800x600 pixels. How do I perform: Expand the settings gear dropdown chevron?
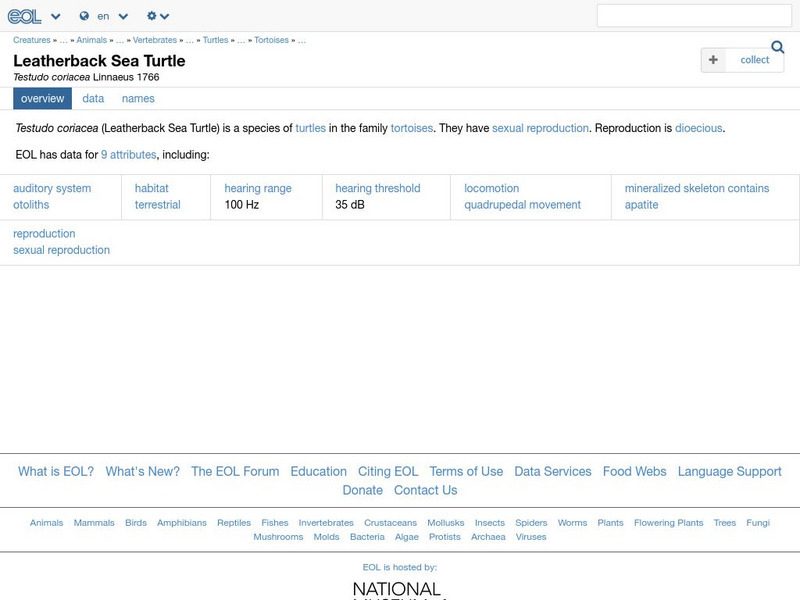click(164, 16)
